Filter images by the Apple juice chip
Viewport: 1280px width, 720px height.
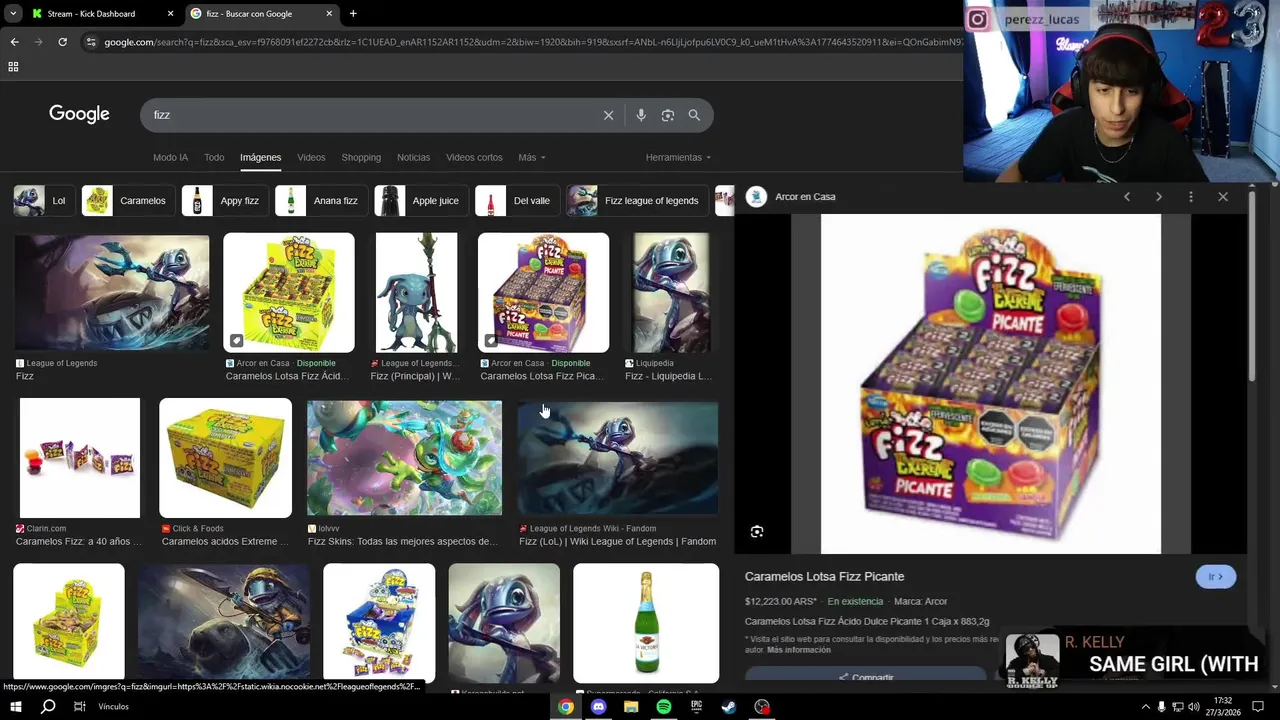[x=420, y=201]
